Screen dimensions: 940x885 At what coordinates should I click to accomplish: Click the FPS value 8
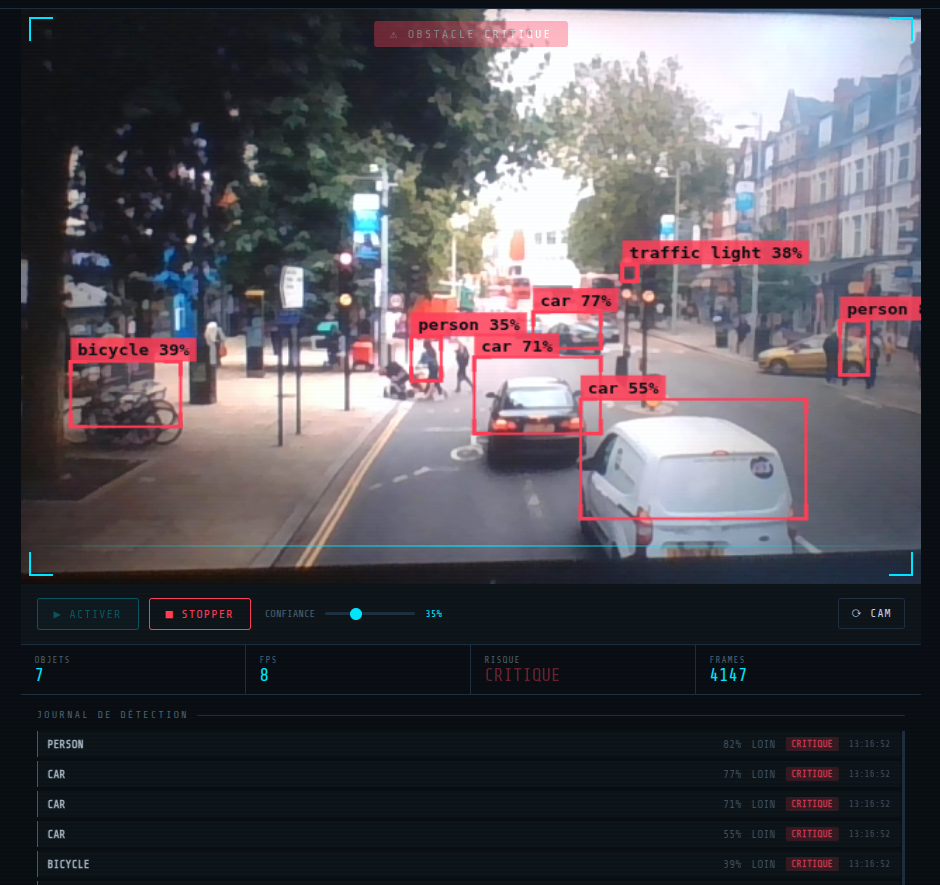tap(264, 675)
